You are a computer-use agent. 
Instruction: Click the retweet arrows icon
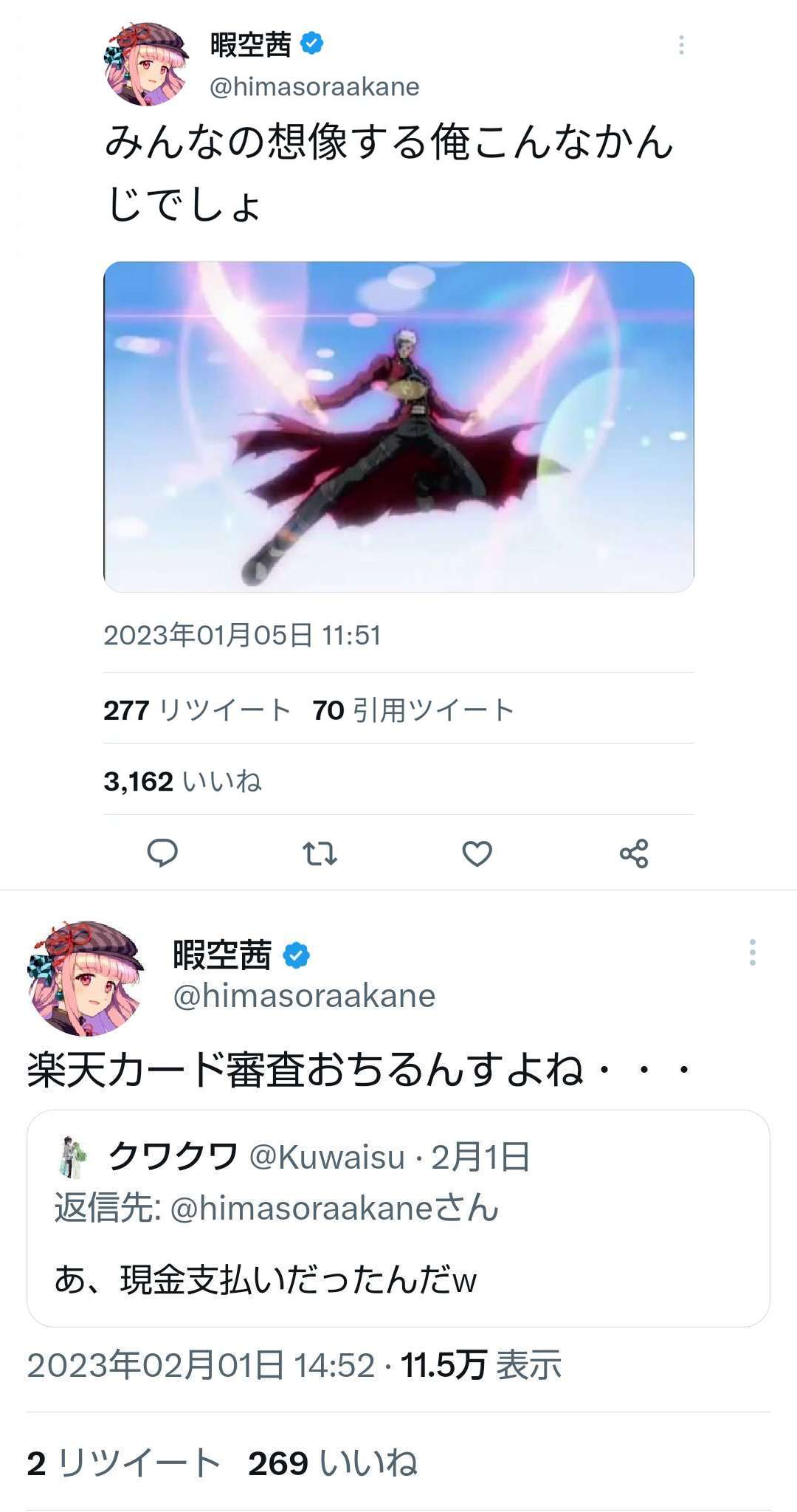click(x=320, y=853)
